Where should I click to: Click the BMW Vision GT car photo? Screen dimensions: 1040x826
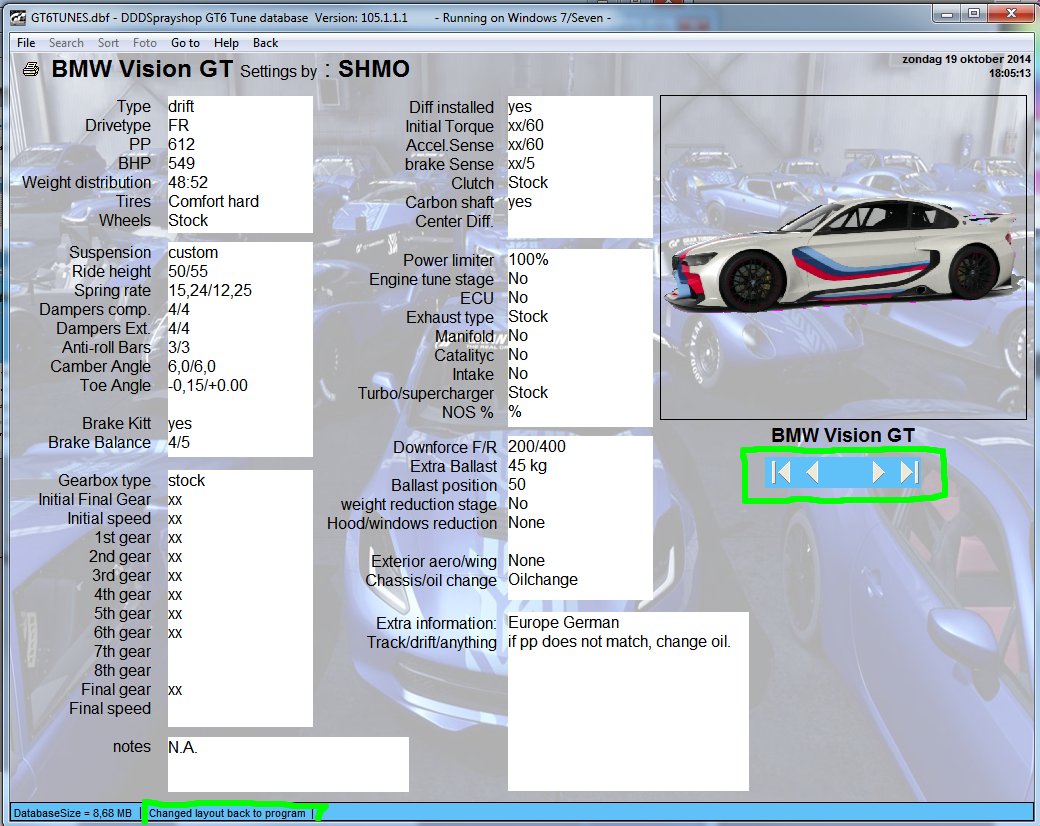pyautogui.click(x=843, y=257)
